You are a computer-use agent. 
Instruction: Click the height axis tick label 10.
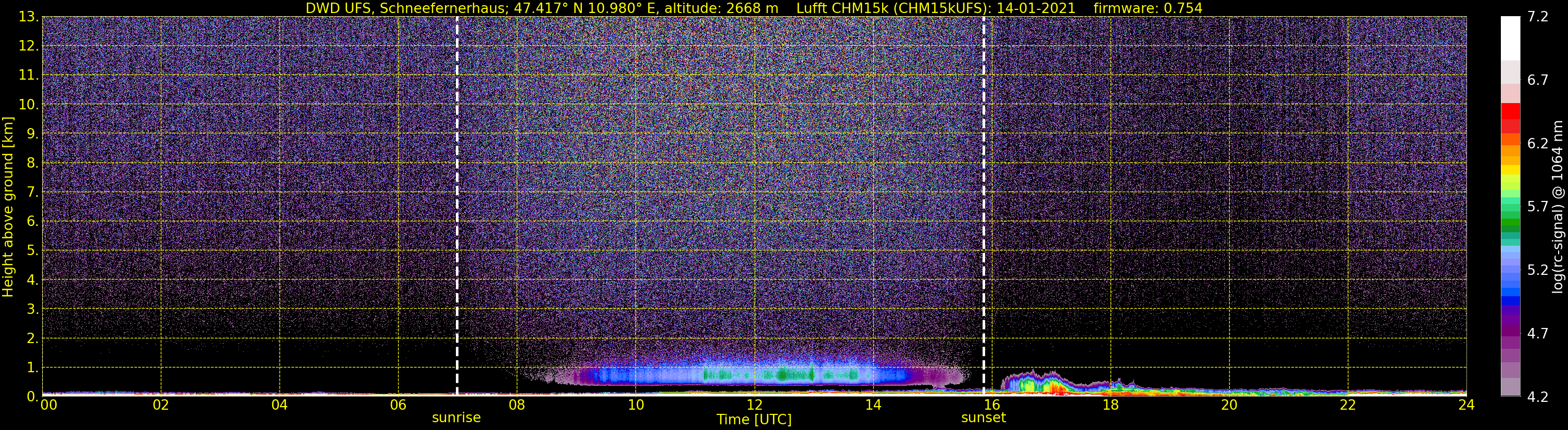[x=28, y=105]
